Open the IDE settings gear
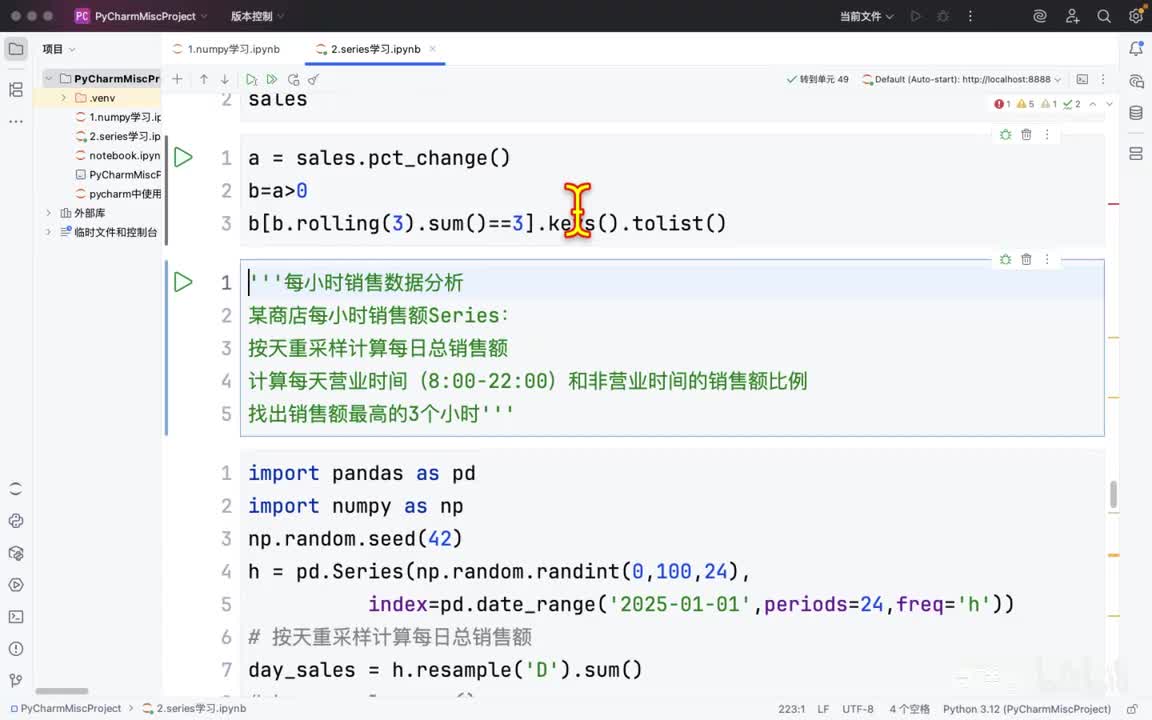 (x=1136, y=16)
